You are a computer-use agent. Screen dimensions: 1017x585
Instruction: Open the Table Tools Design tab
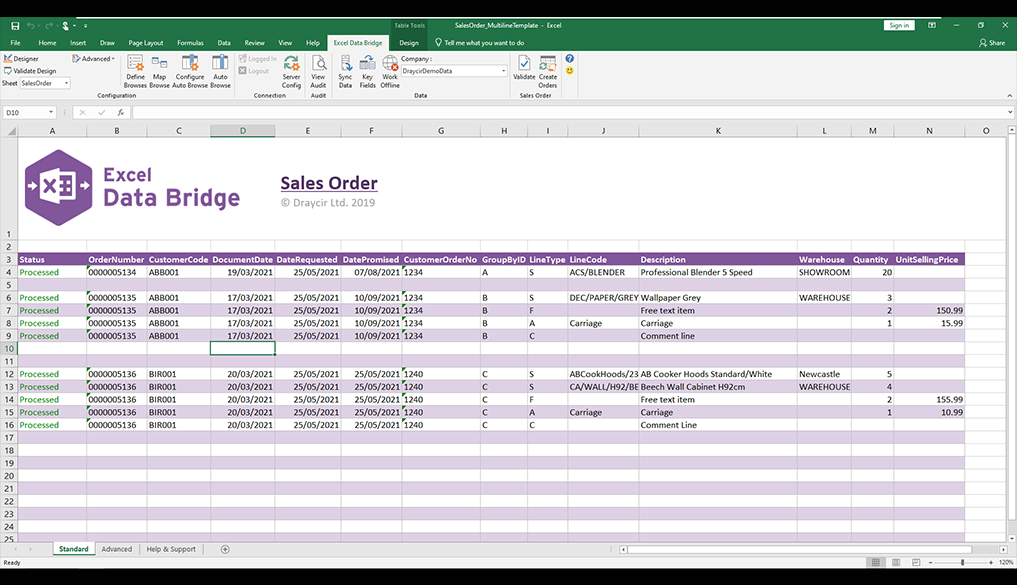point(409,43)
